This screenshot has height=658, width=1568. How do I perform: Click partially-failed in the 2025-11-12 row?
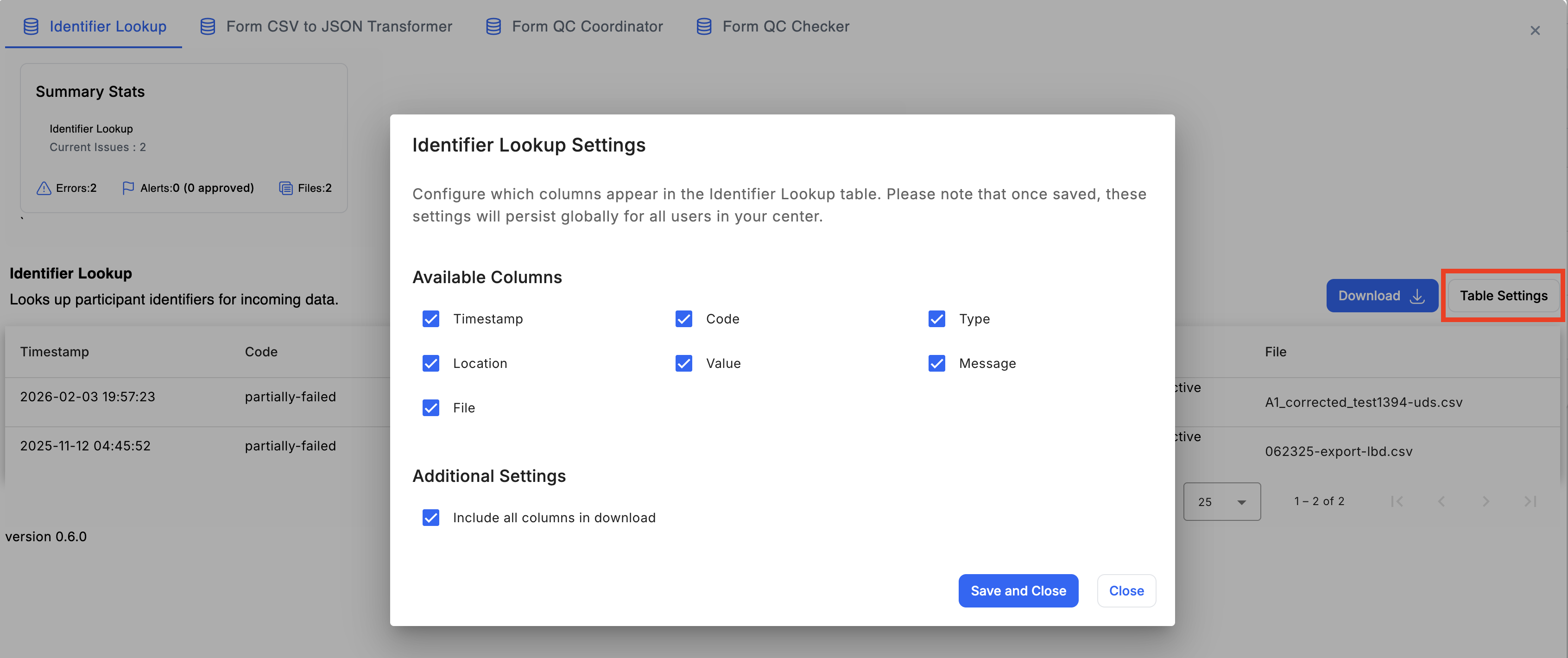tap(291, 446)
